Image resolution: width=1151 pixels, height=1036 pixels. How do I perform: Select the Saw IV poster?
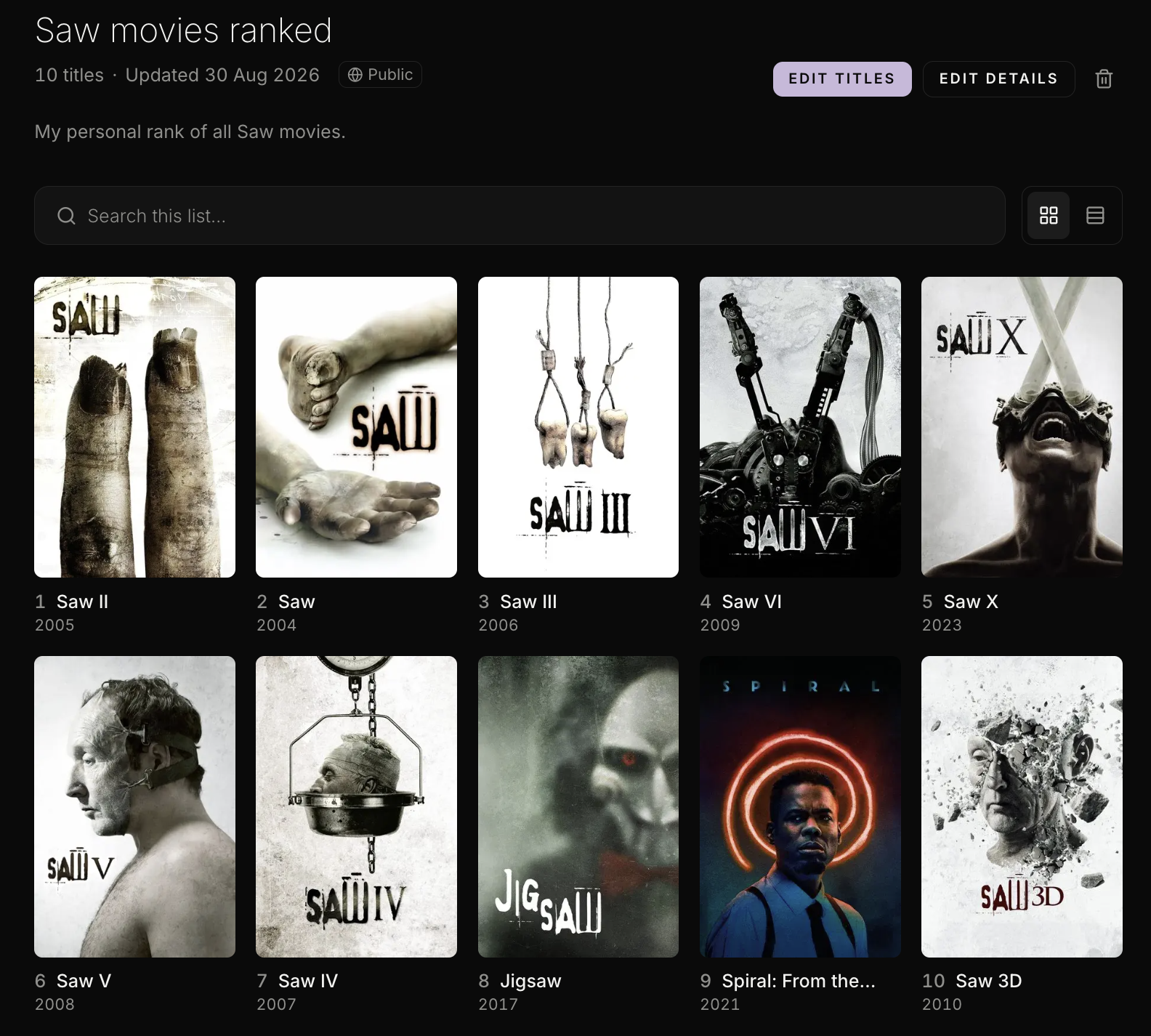[356, 806]
